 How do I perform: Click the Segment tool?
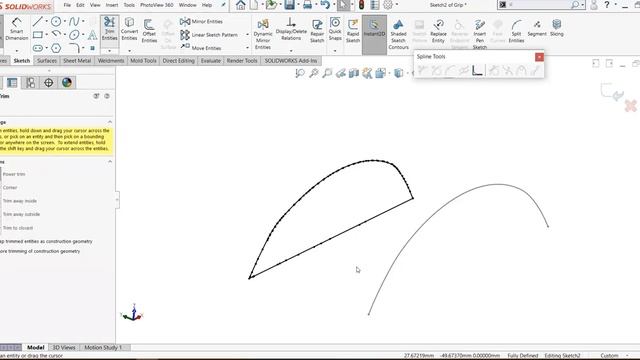537,28
